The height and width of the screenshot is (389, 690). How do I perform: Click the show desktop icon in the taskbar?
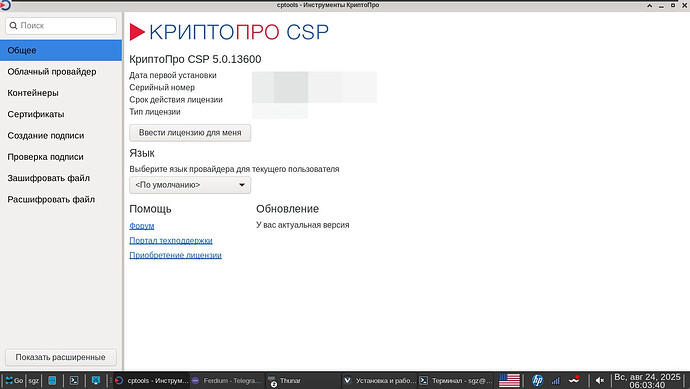(x=95, y=381)
